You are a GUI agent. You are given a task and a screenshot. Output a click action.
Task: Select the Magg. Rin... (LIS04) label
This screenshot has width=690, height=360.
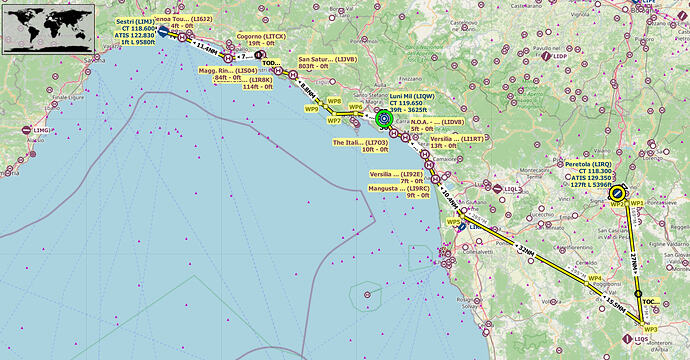pyautogui.click(x=228, y=74)
